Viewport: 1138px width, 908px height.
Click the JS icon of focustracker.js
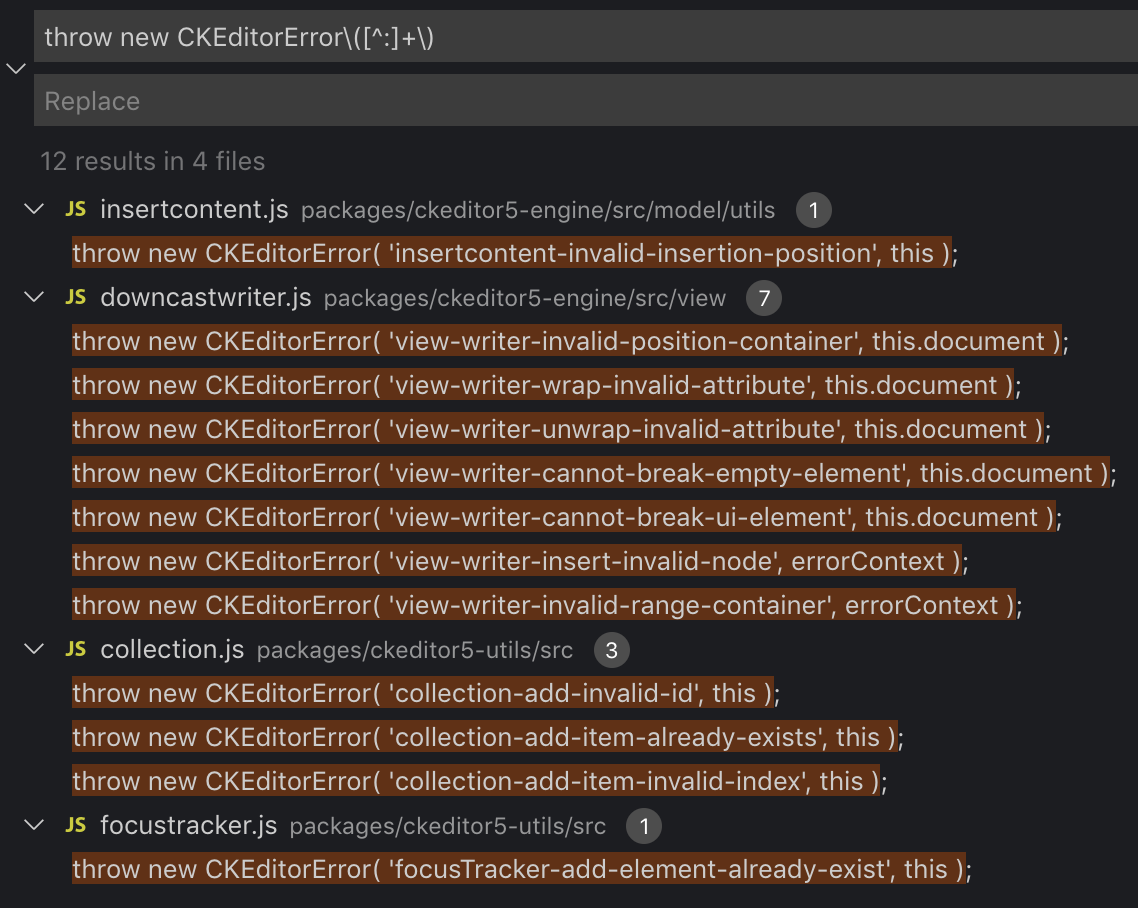(x=75, y=825)
